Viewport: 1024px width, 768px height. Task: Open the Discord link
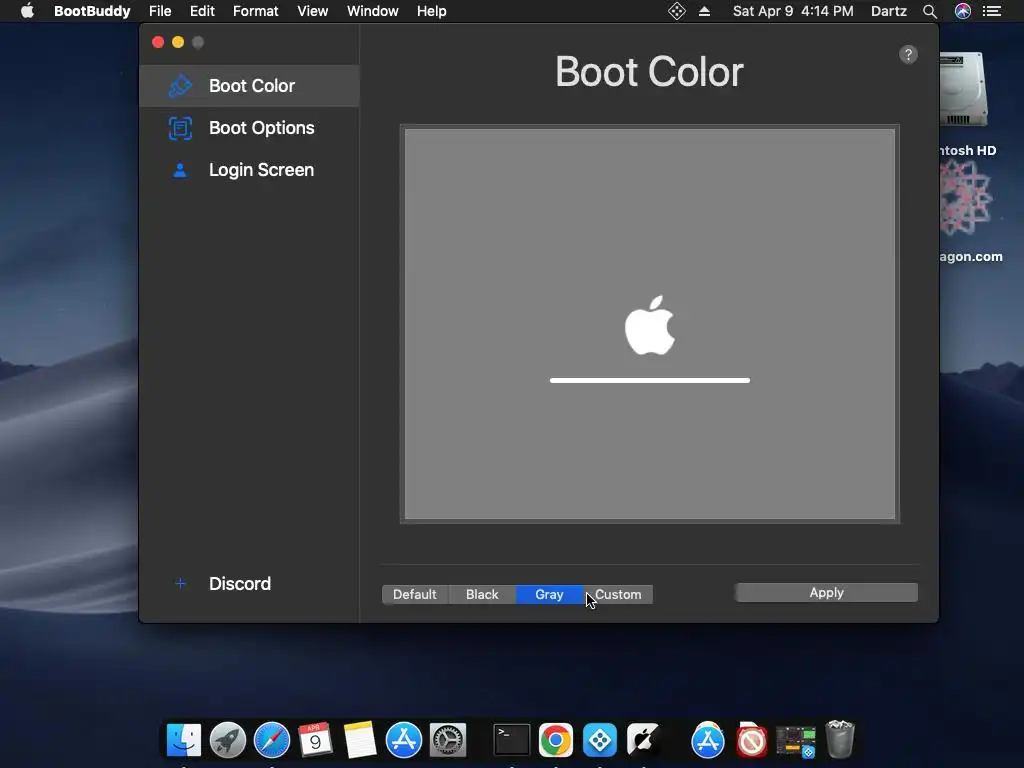click(240, 583)
